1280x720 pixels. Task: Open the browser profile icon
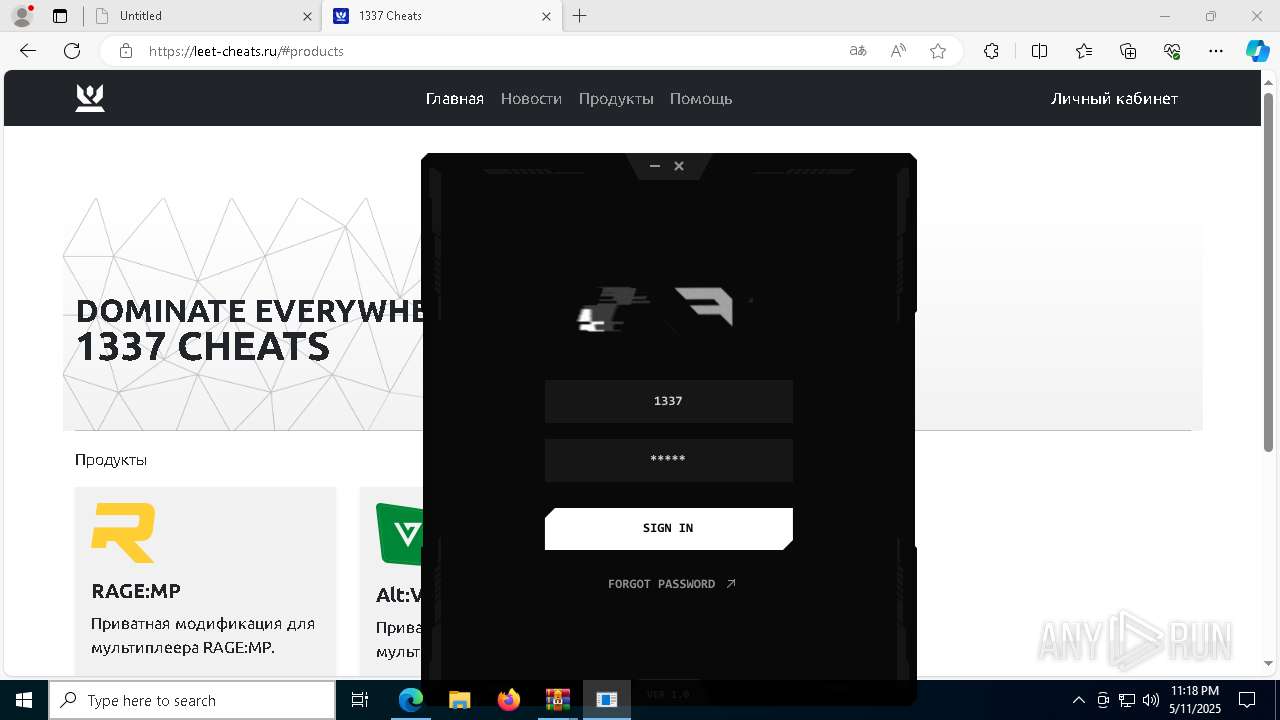(x=22, y=16)
